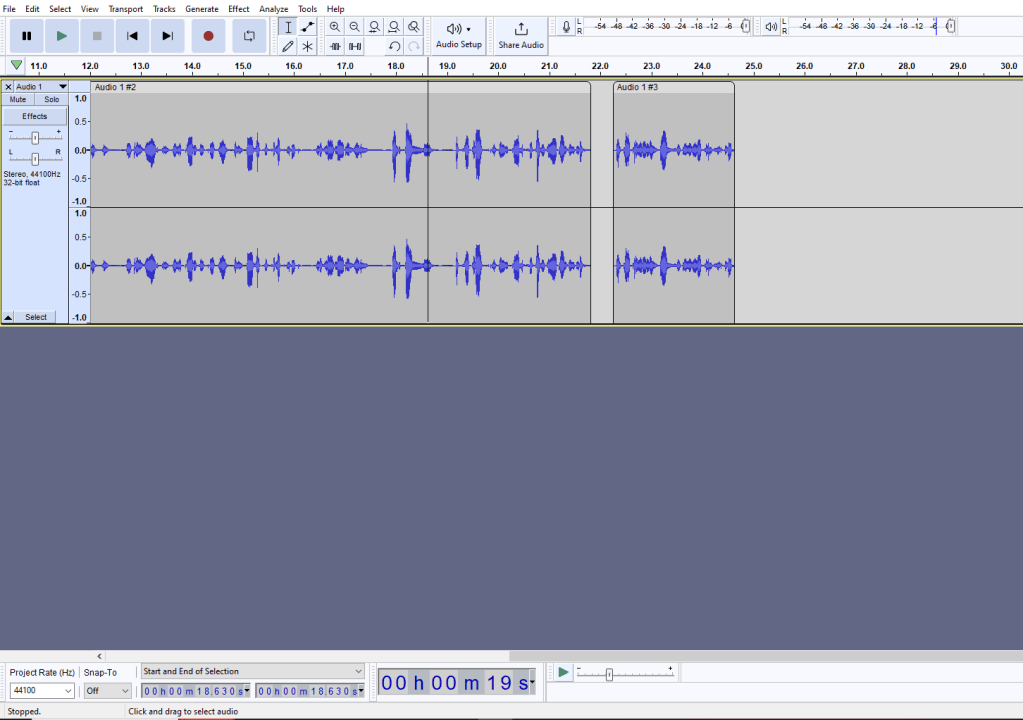Mute the Audio 1 track
Screen dimensions: 1023x720
pos(18,100)
